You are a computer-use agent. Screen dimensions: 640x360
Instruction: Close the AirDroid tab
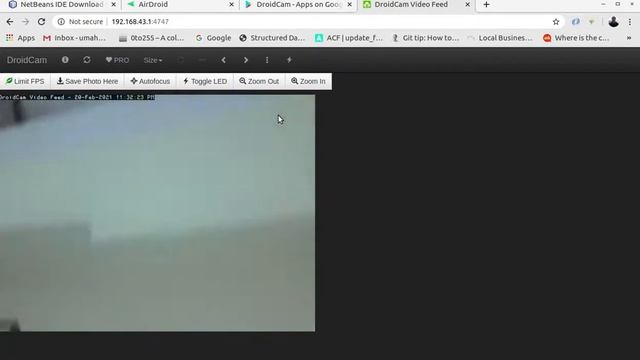(231, 4)
